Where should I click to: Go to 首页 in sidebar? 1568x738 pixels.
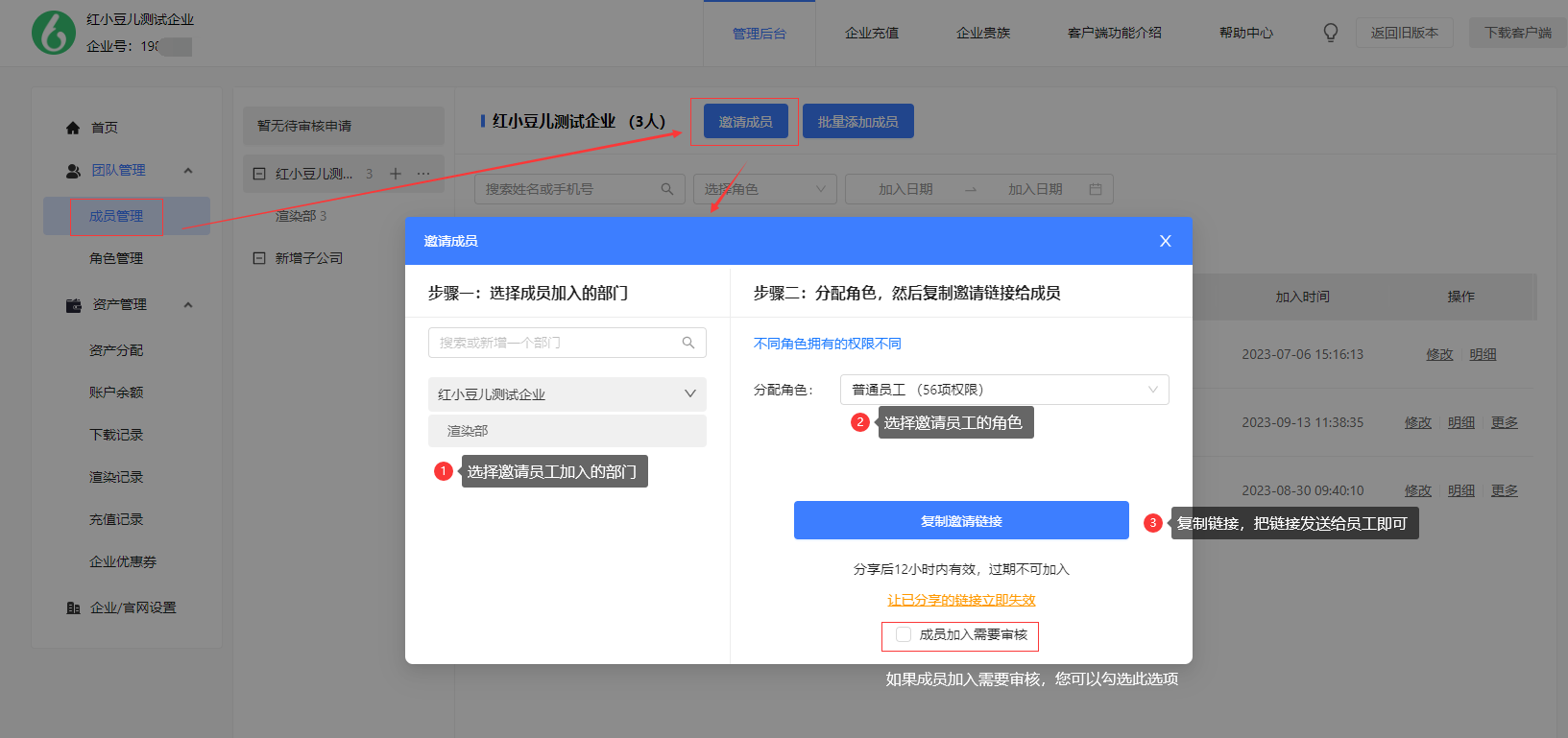[x=105, y=128]
